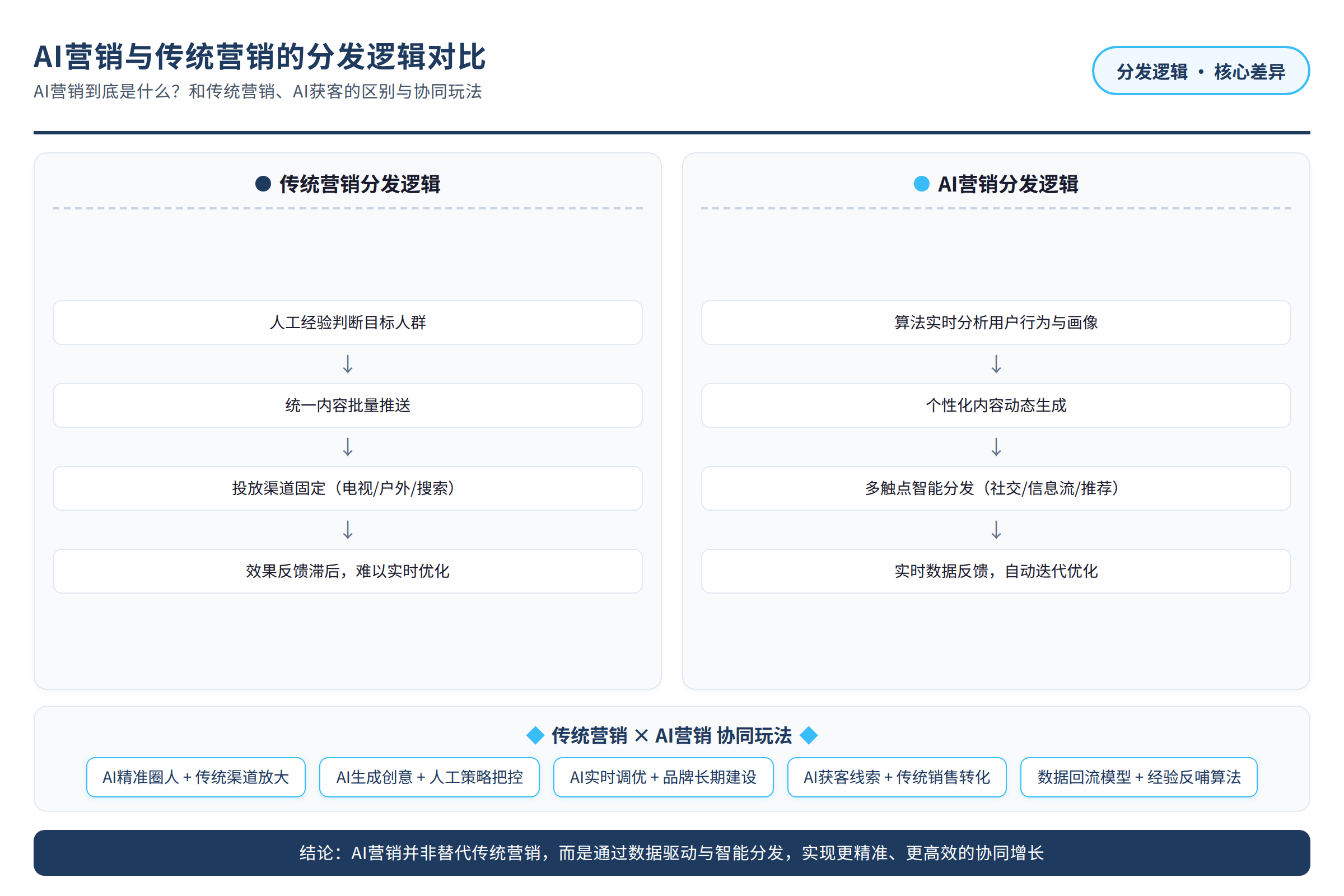
Task: Select 多触点智能分发（社交/信息流/推荐）box
Action: point(996,488)
